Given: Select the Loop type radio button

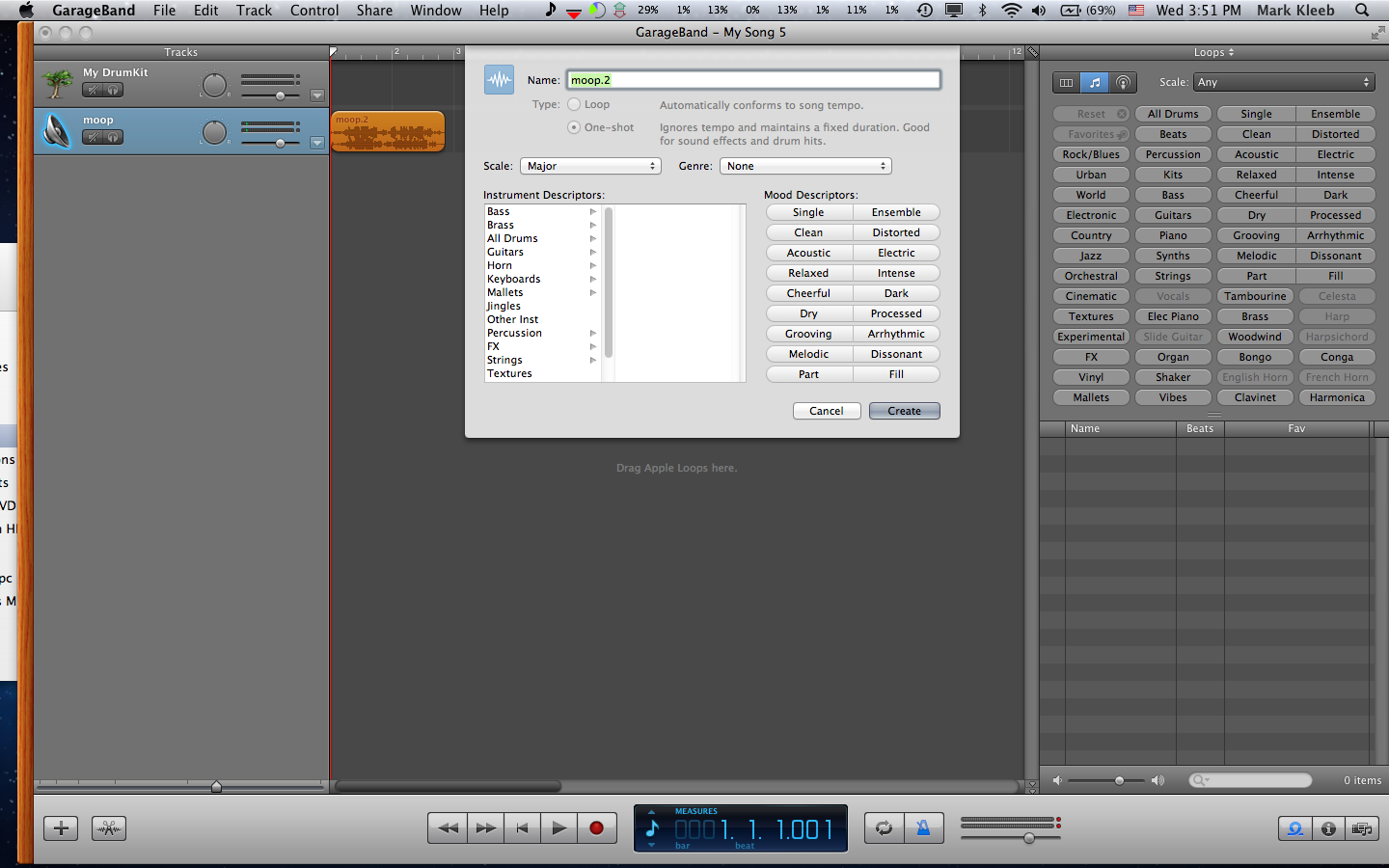Looking at the screenshot, I should pyautogui.click(x=574, y=104).
